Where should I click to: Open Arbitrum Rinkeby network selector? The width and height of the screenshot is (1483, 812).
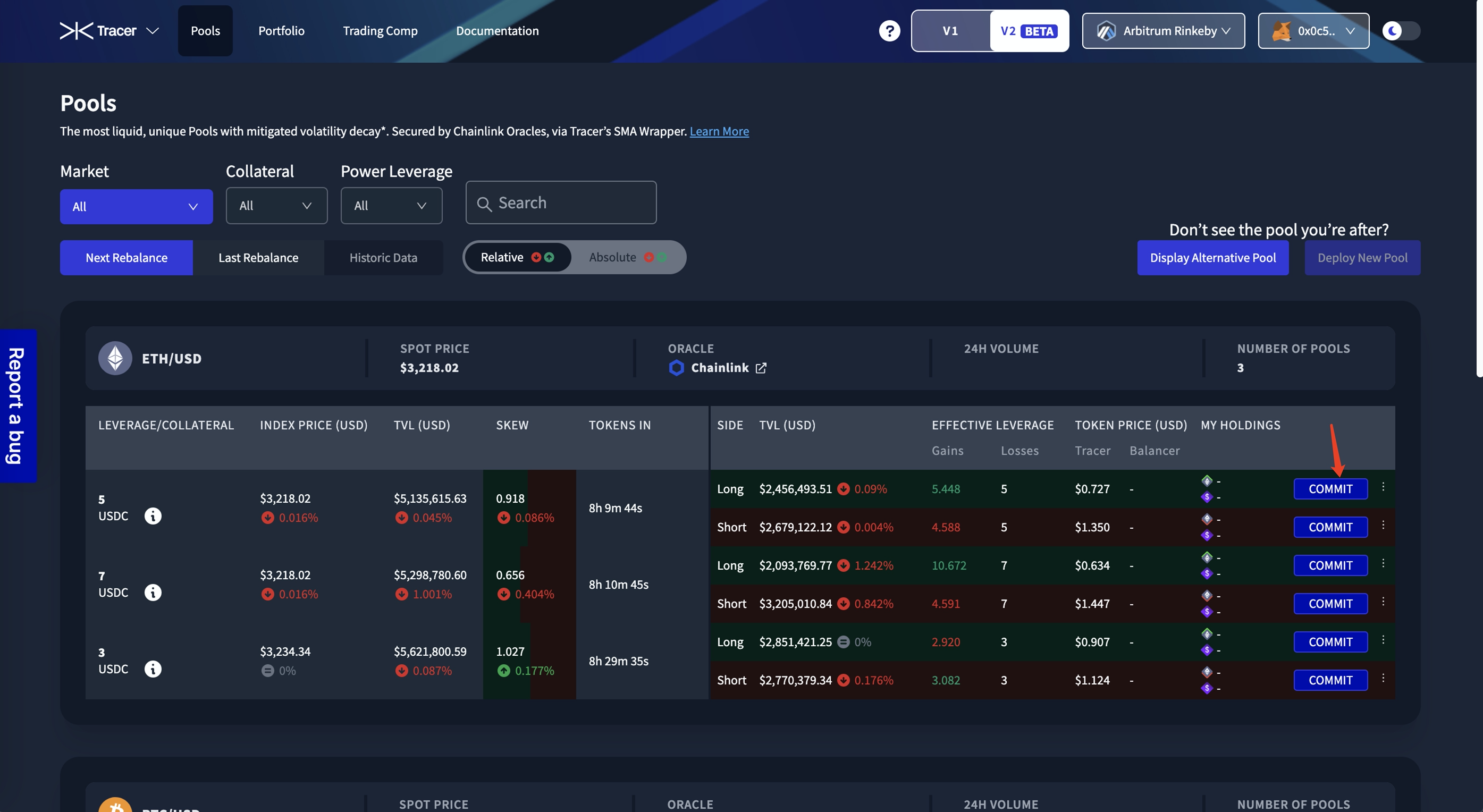pyautogui.click(x=1163, y=30)
